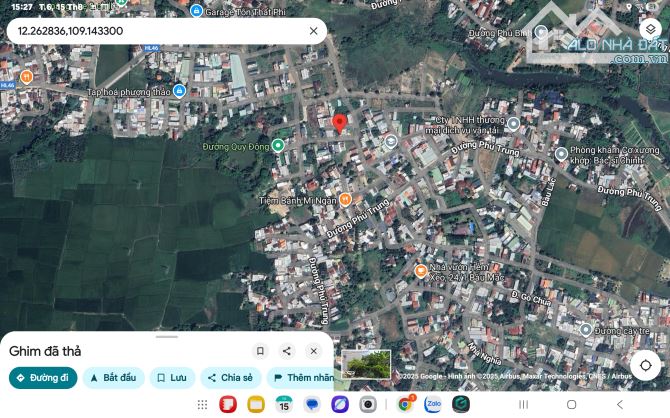Image resolution: width=670 pixels, height=418 pixels.
Task: Start navigation with Bắt đầu button
Action: 113,378
